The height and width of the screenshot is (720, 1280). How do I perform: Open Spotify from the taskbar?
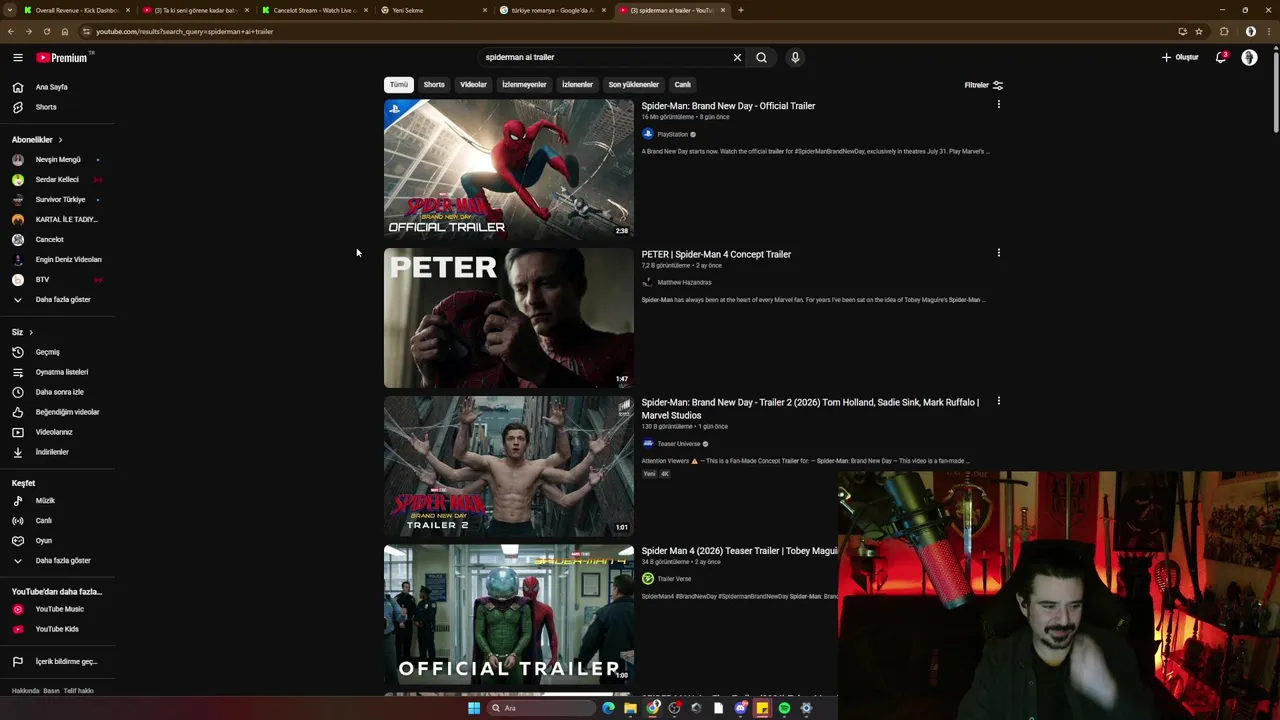click(784, 708)
